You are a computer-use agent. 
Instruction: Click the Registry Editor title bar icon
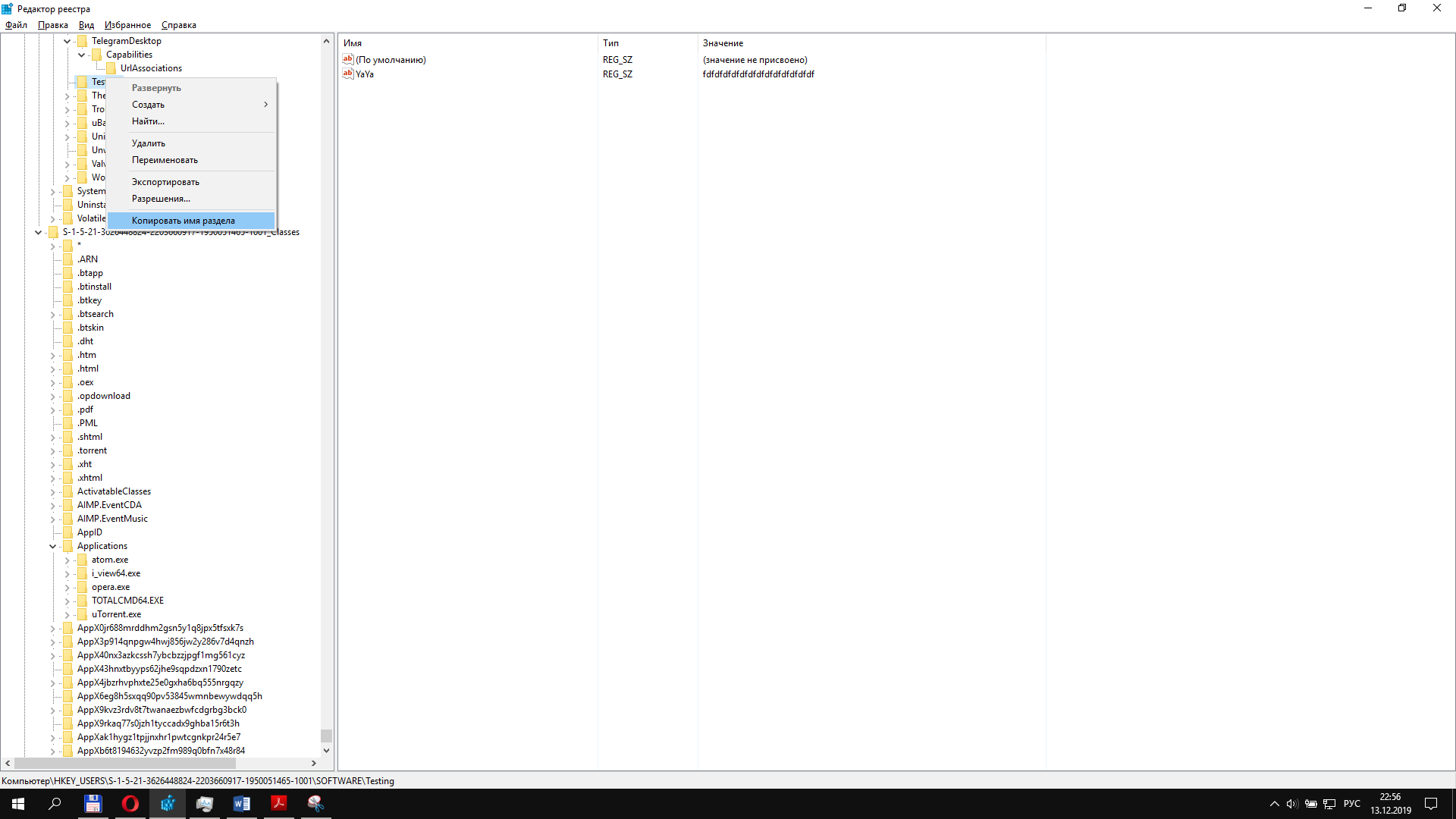click(x=7, y=8)
